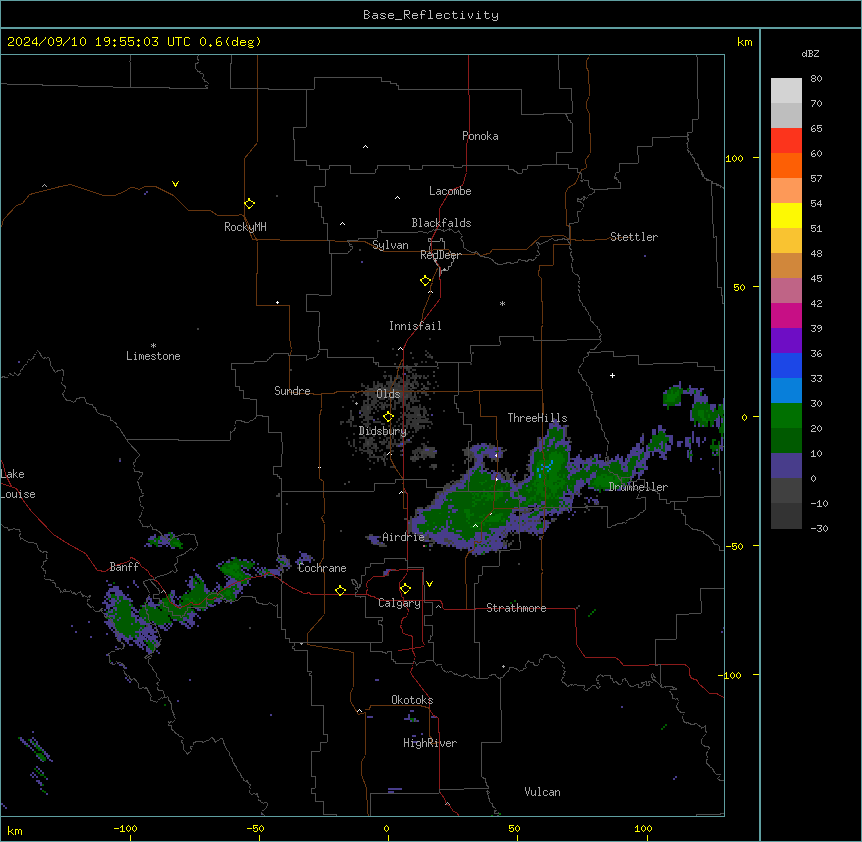Select the Banff label
The width and height of the screenshot is (862, 842).
(x=124, y=567)
